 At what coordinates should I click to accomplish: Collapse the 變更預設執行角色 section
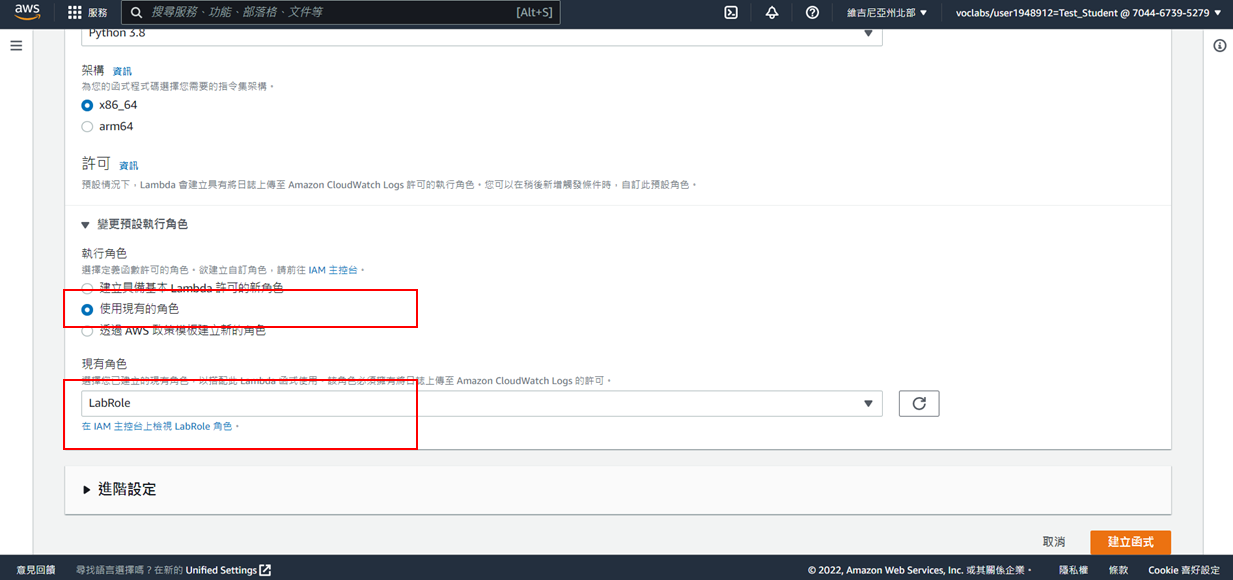click(x=135, y=224)
